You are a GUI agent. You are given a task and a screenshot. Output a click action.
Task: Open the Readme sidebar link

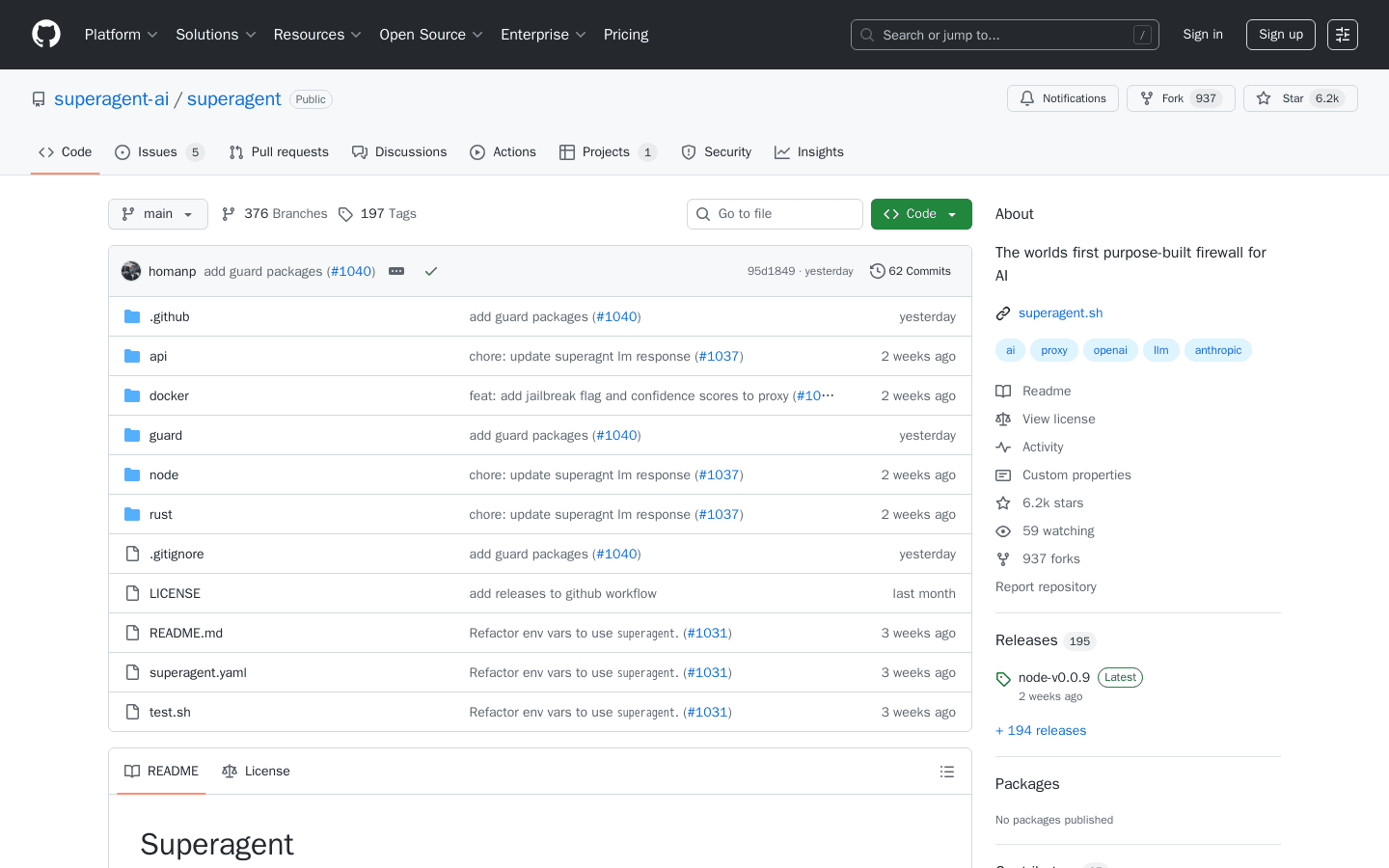(1033, 391)
